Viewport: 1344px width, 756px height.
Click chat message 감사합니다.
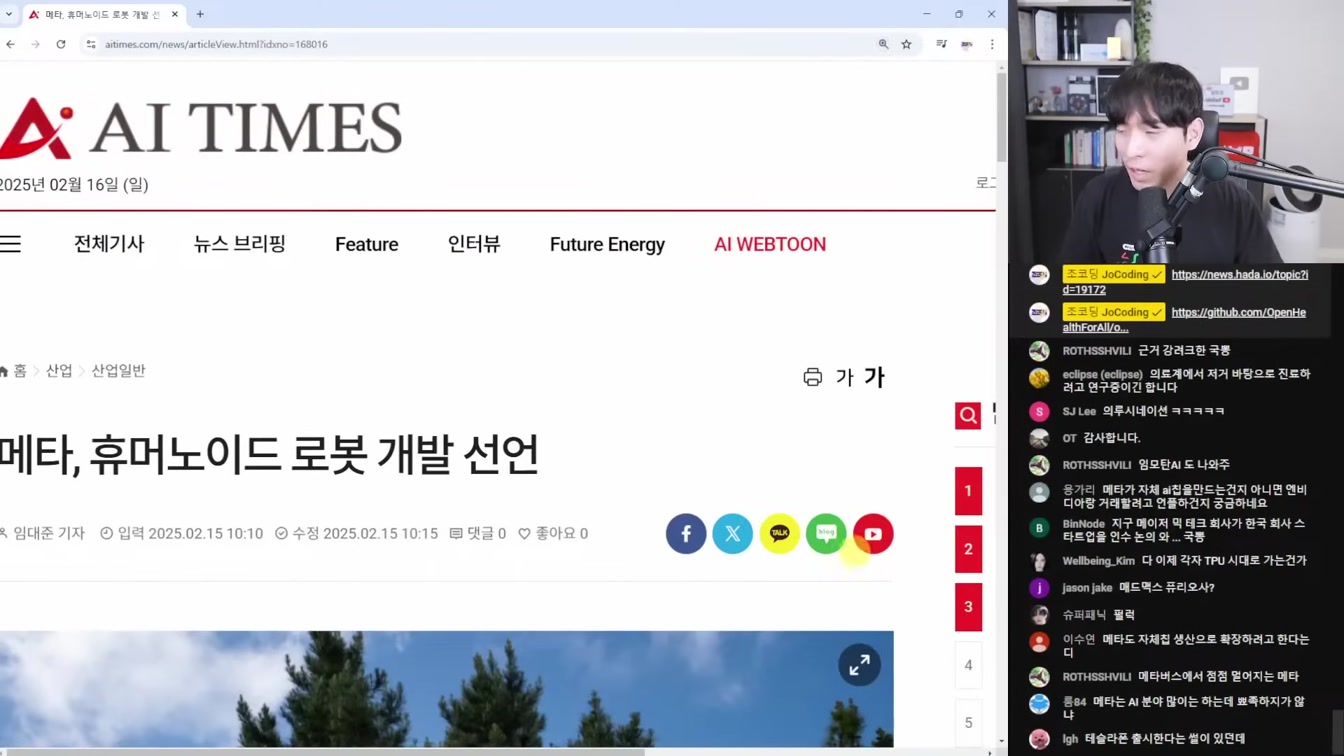[1112, 438]
